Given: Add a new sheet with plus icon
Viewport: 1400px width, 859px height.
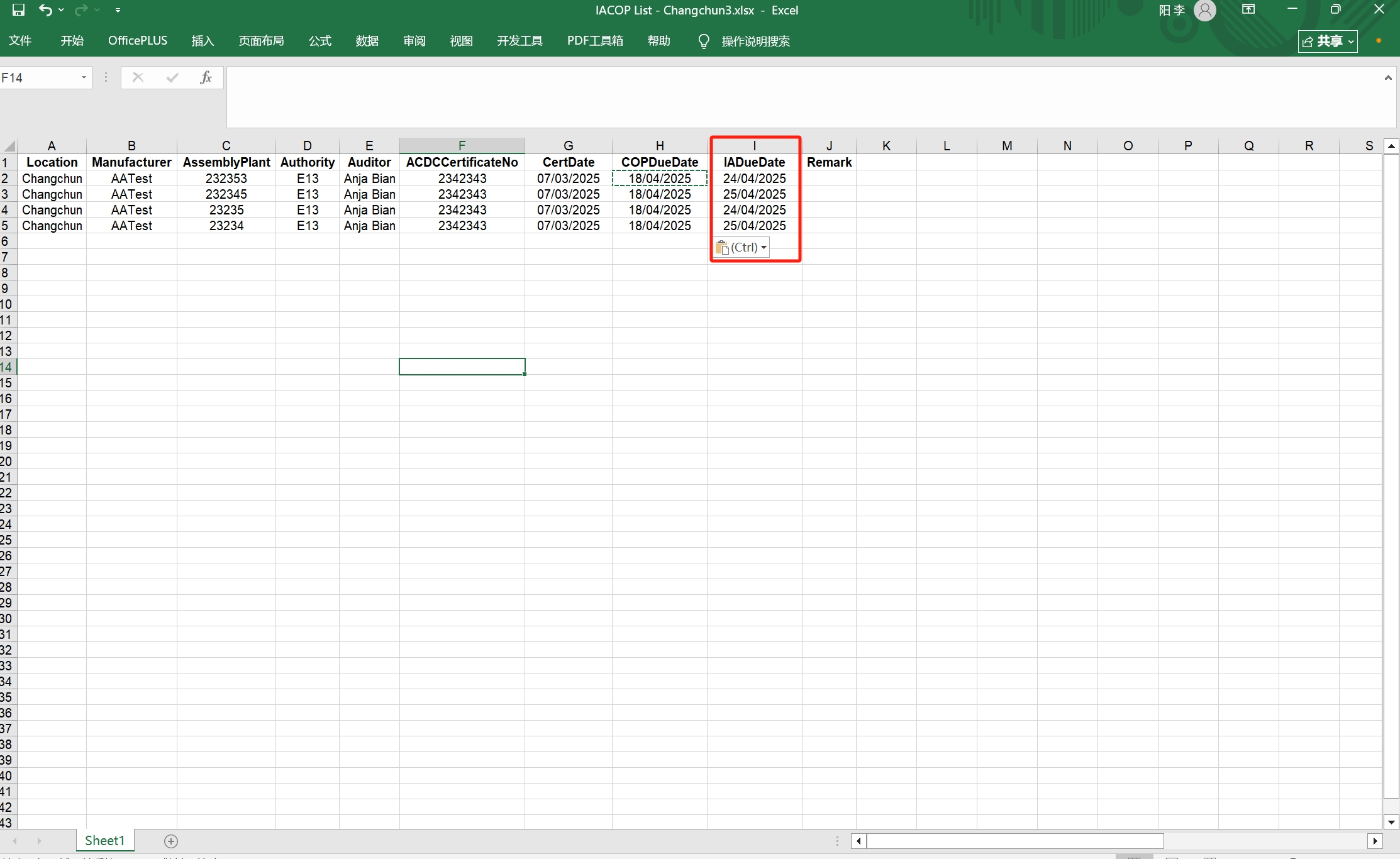Looking at the screenshot, I should point(171,841).
